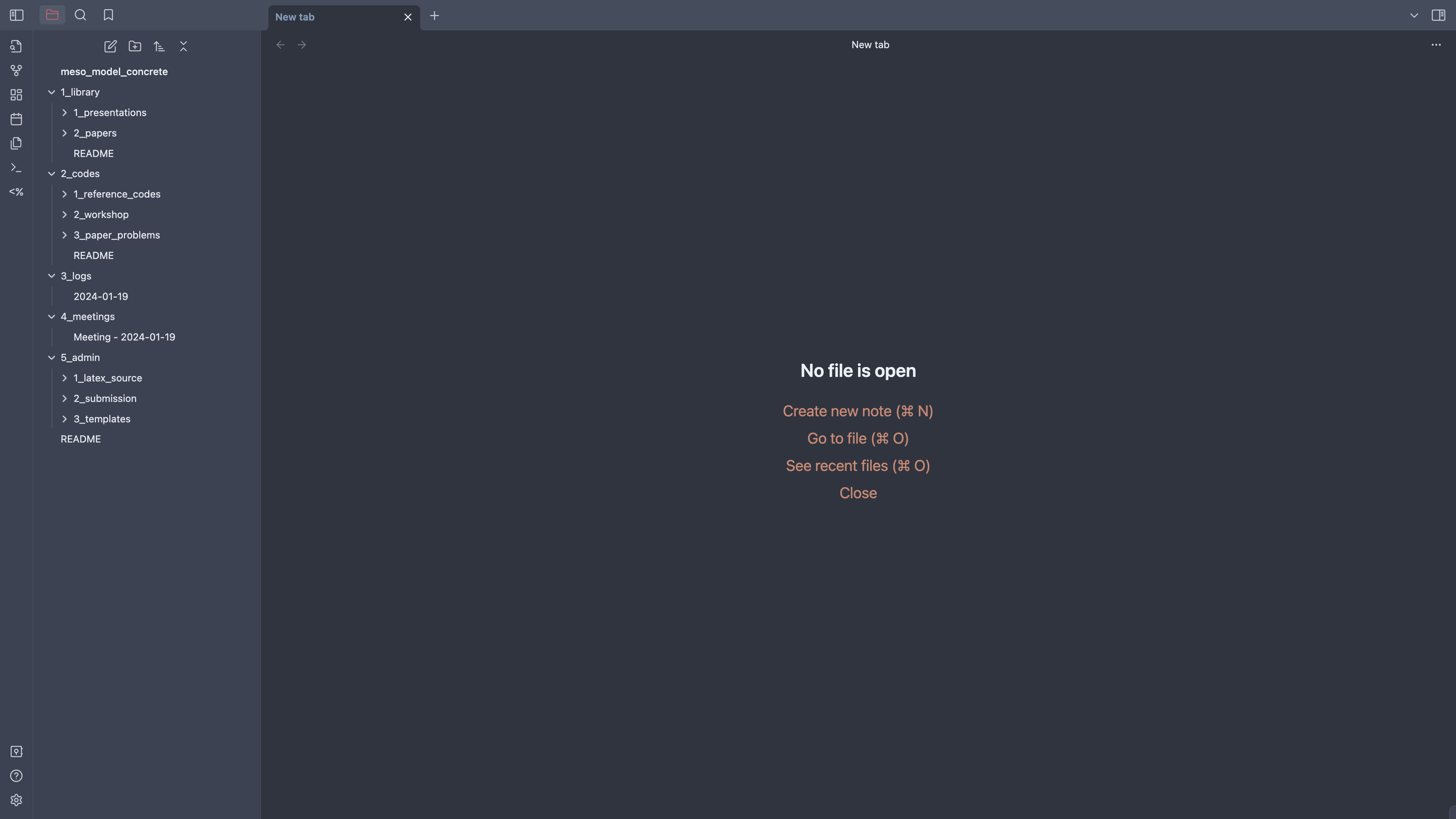Collapse the 2_codes folder
Screen dimensions: 1456x819
click(x=52, y=174)
